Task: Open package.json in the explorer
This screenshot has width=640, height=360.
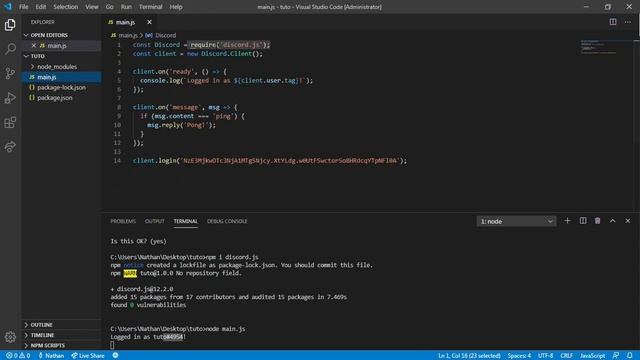Action: [x=62, y=98]
